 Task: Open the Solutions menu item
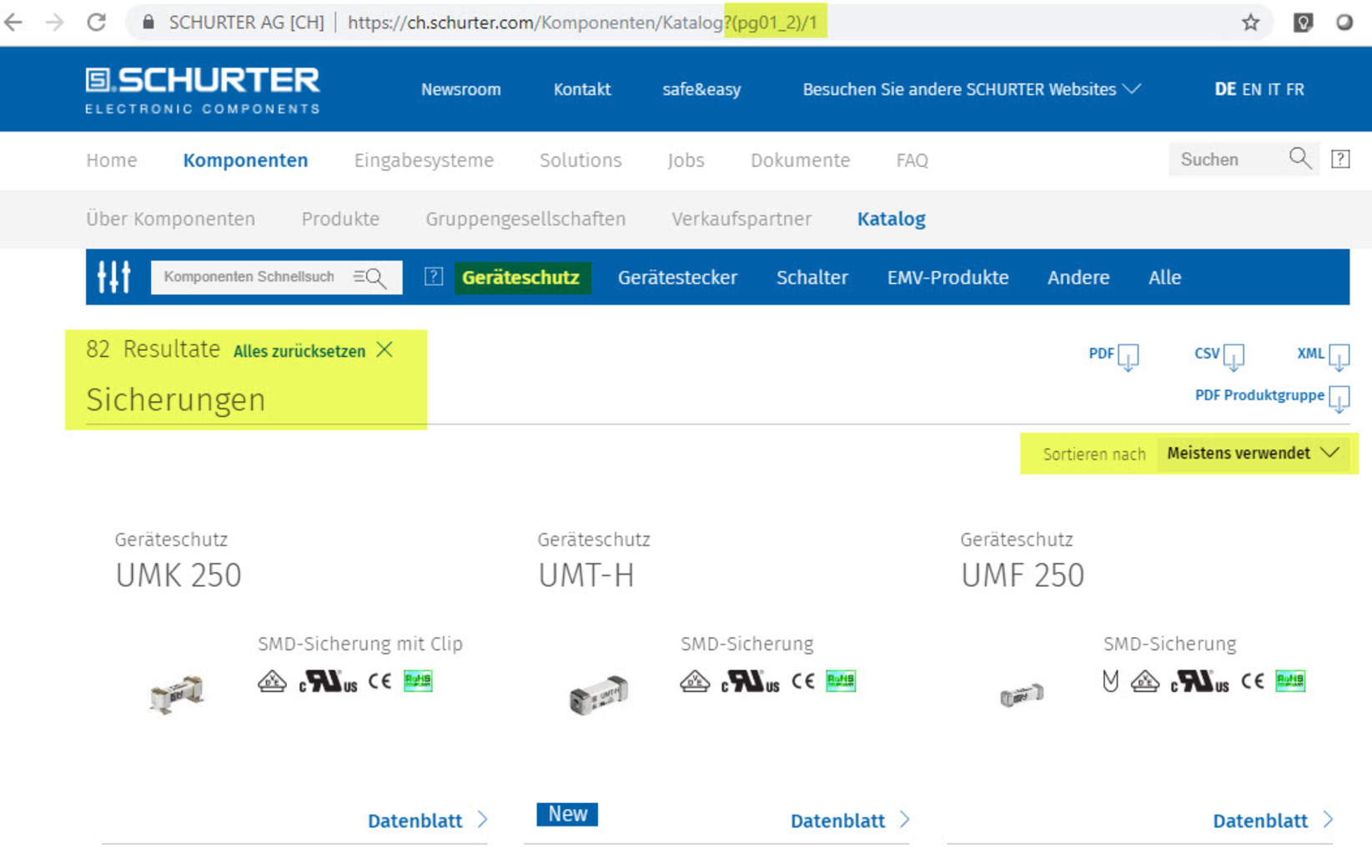point(580,160)
